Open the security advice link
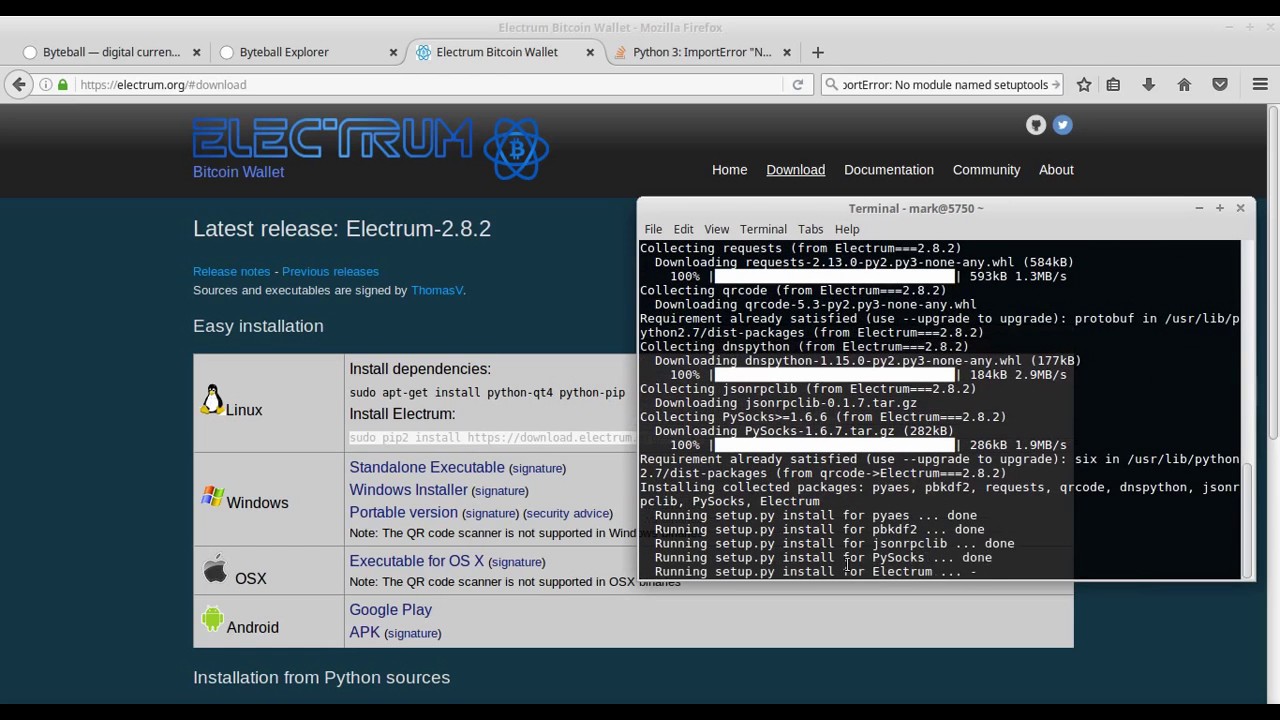This screenshot has height=720, width=1280. tap(568, 513)
